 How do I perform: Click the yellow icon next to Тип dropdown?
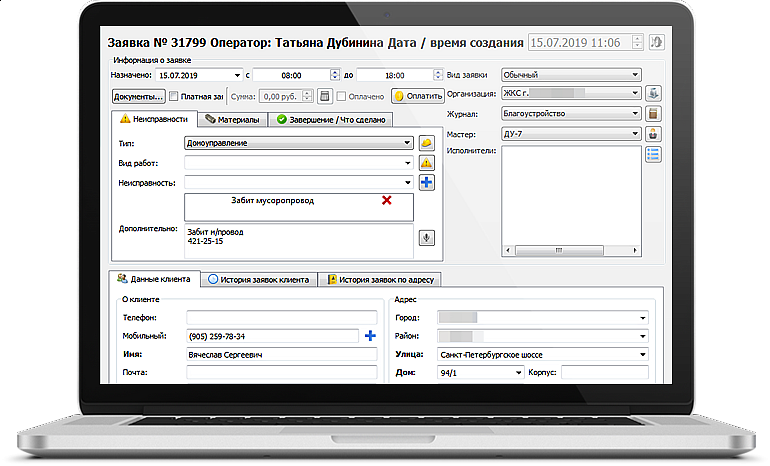427,143
